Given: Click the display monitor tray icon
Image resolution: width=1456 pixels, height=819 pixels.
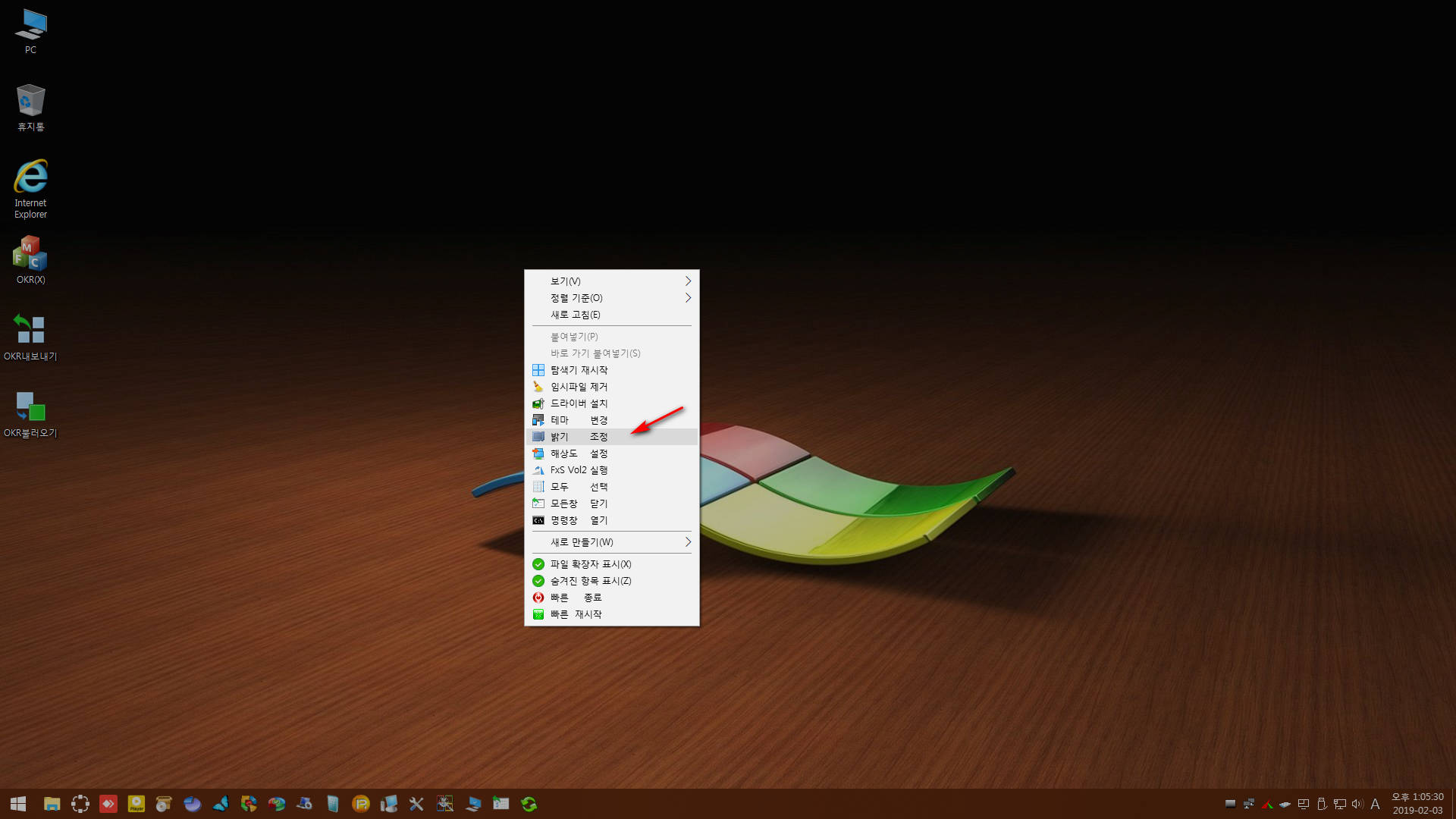Looking at the screenshot, I should pos(1304,804).
